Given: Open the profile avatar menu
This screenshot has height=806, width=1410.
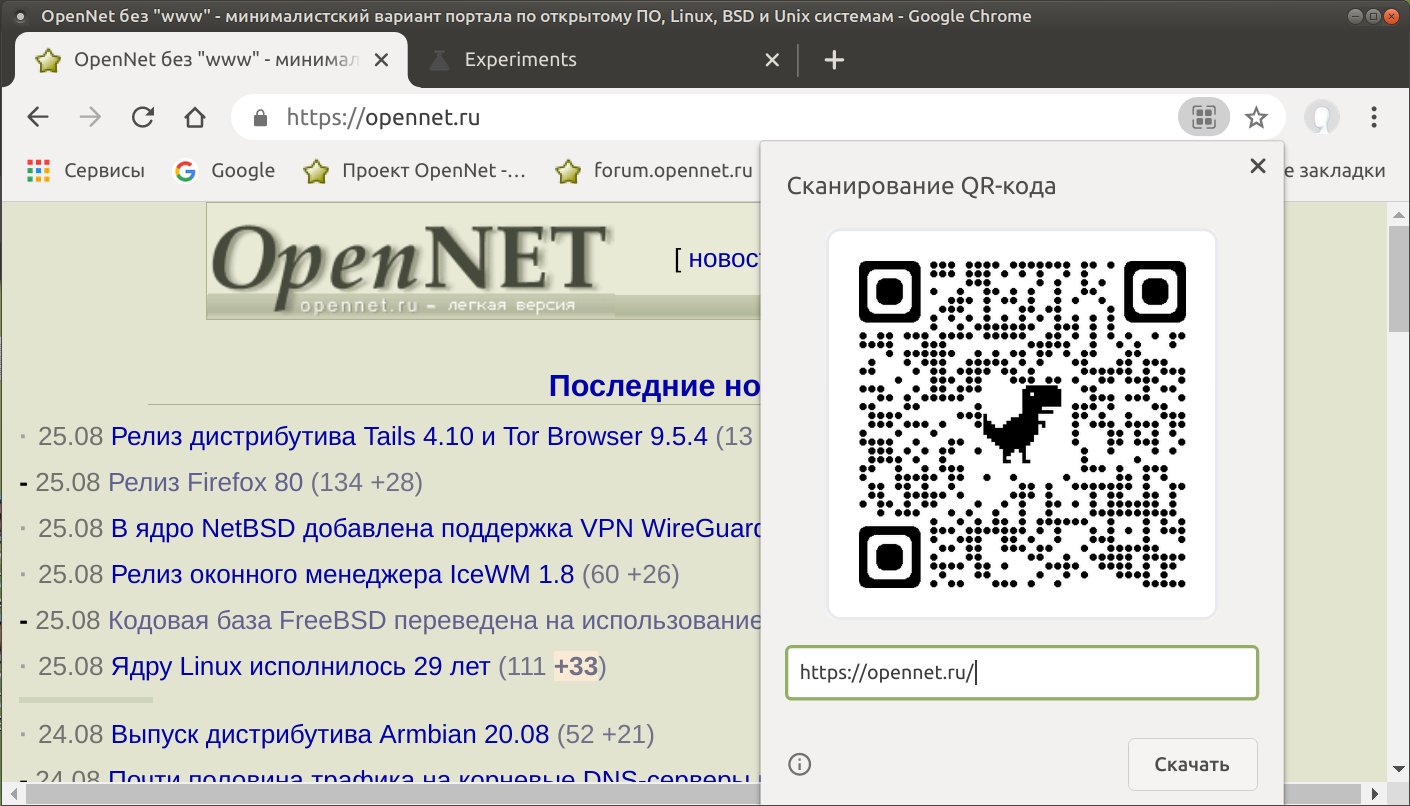Looking at the screenshot, I should pos(1321,118).
